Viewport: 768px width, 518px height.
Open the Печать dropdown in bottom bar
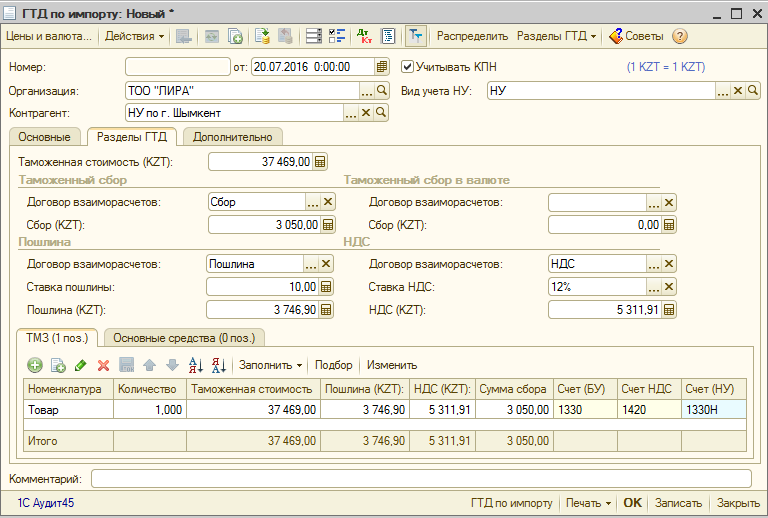point(587,503)
